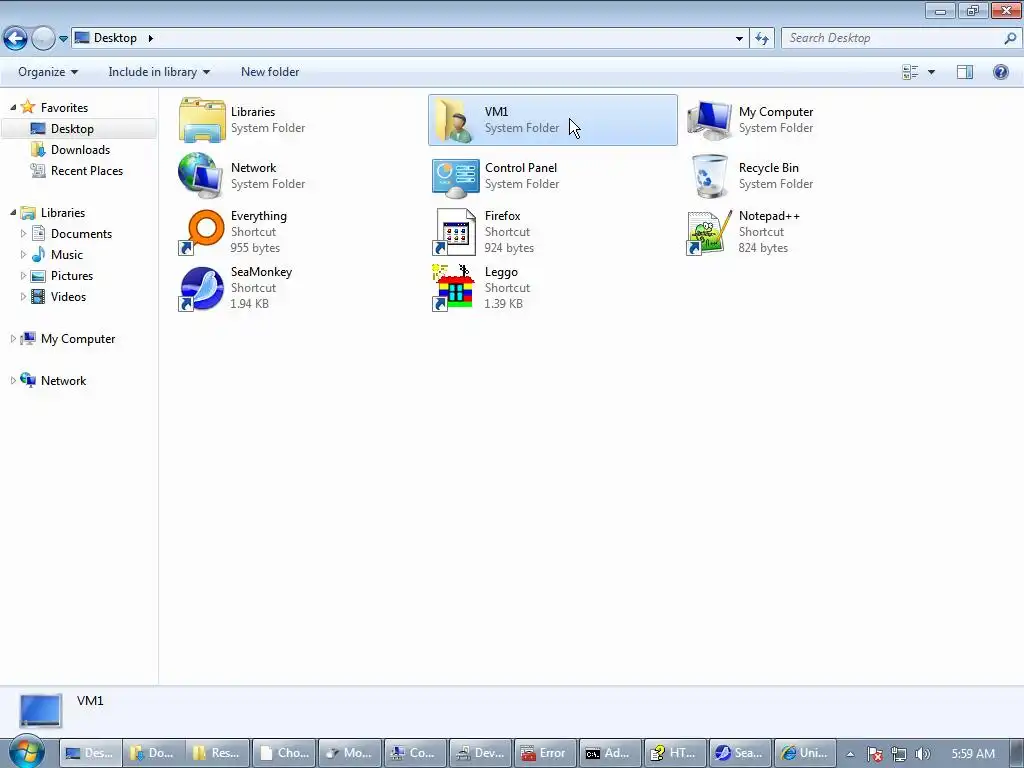The height and width of the screenshot is (768, 1024).
Task: Select the Firefox shortcut icon
Action: point(455,232)
